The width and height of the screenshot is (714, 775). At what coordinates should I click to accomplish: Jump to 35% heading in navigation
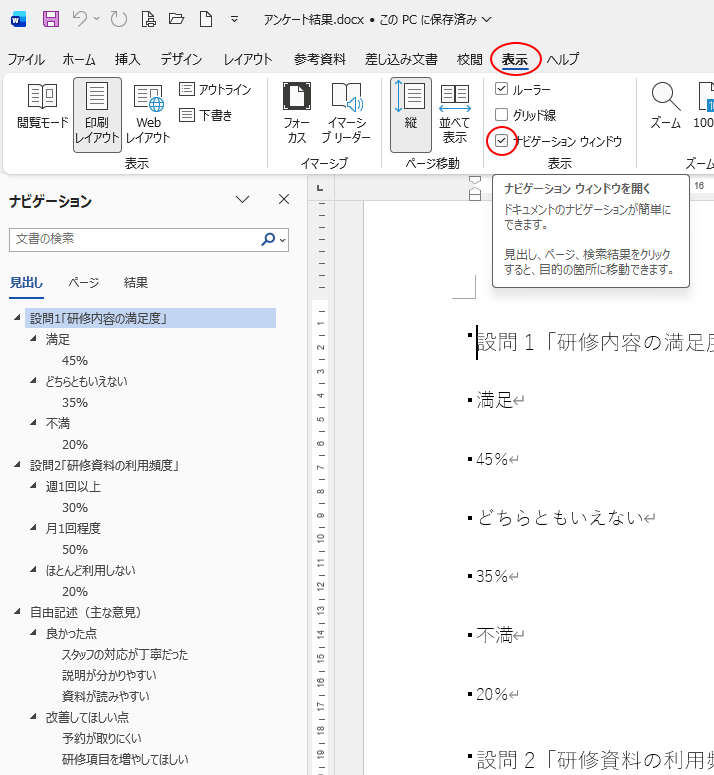click(x=75, y=403)
